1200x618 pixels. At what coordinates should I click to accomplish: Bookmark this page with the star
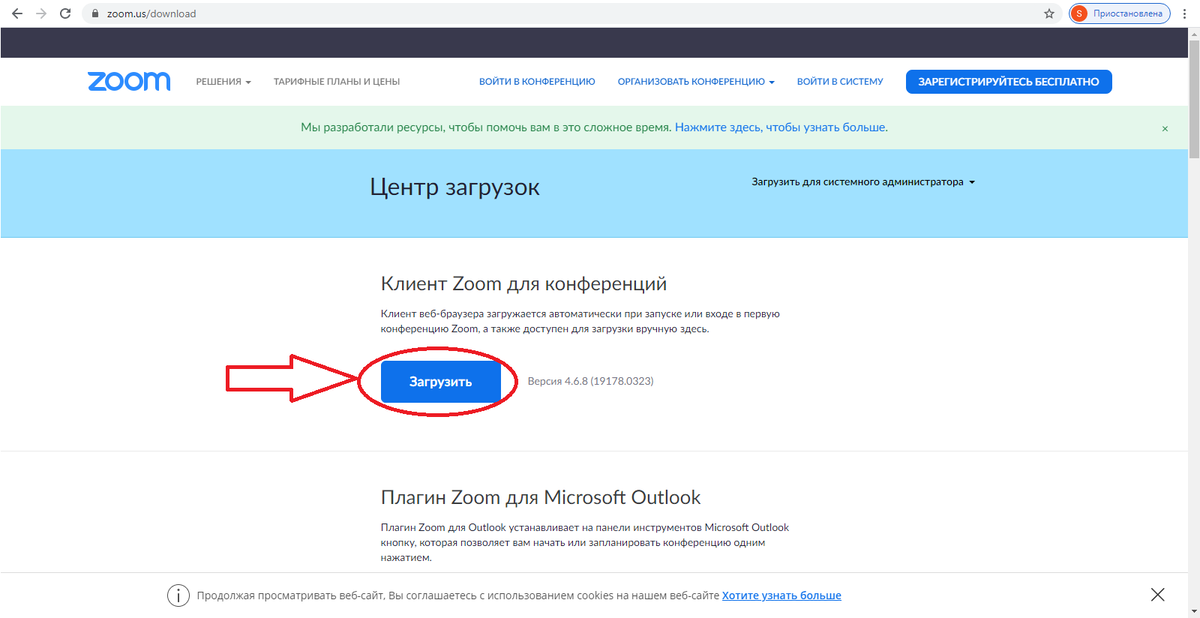[x=1049, y=14]
